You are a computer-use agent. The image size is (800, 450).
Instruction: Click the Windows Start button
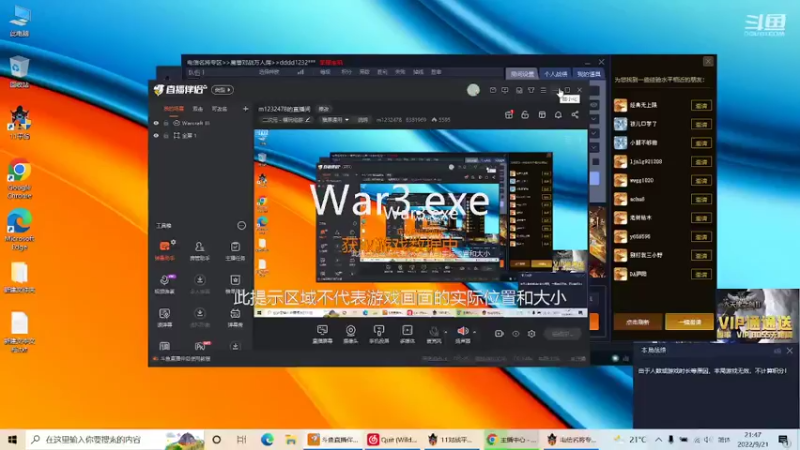tap(12, 440)
